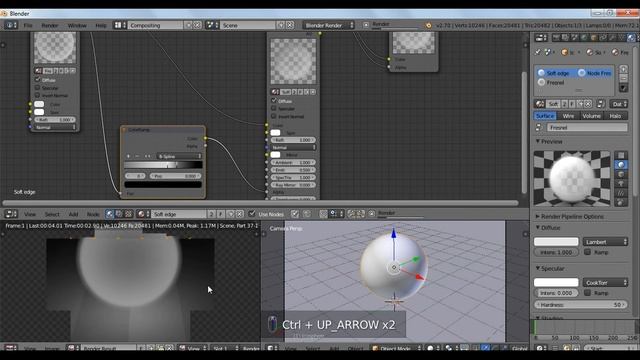Select the Halo material type button
The image size is (640, 360).
tap(615, 116)
